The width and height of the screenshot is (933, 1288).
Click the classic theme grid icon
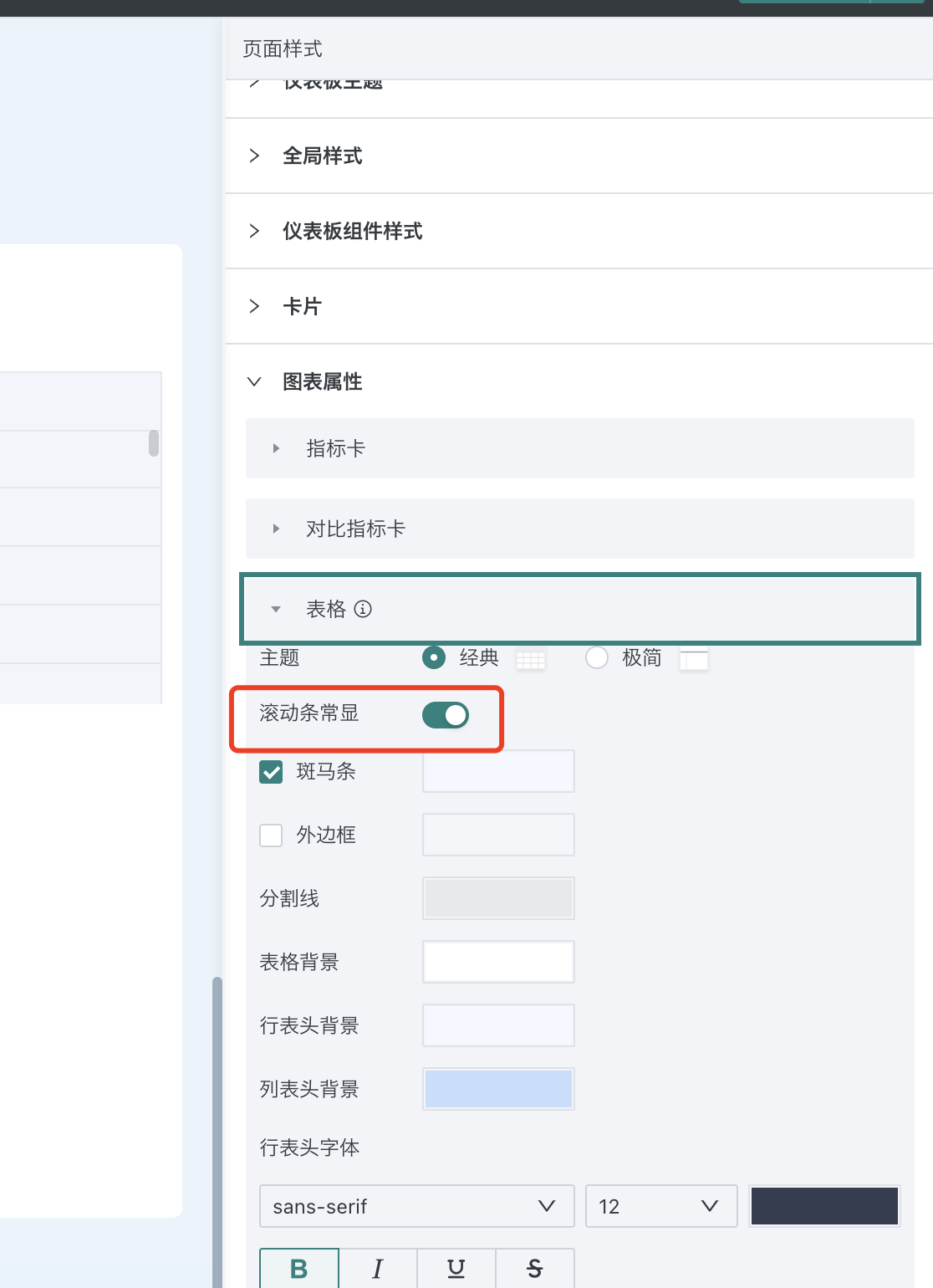pyautogui.click(x=531, y=659)
